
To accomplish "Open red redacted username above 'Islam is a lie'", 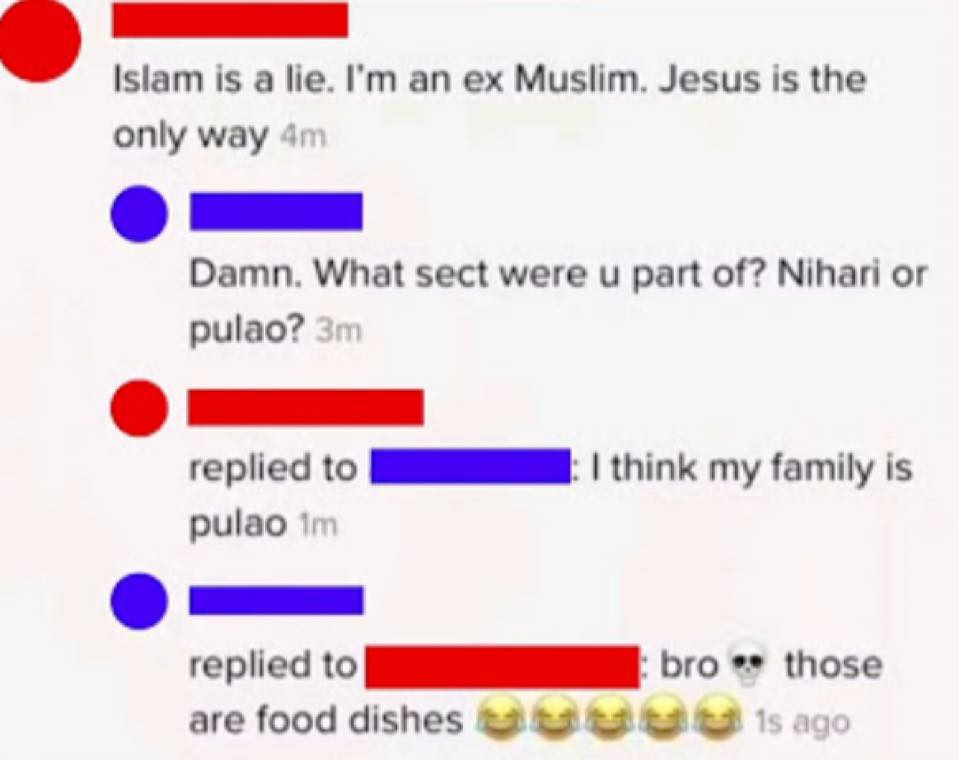I will point(231,20).
